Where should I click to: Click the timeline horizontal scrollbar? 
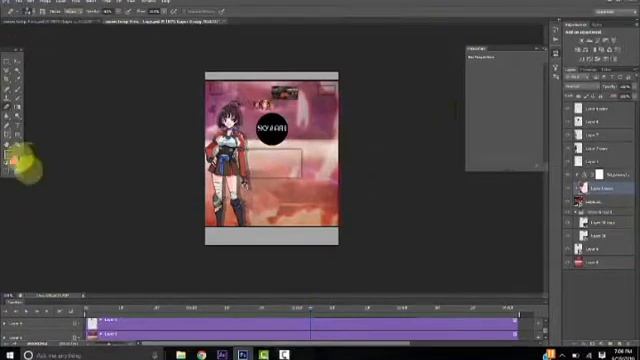click(x=276, y=343)
